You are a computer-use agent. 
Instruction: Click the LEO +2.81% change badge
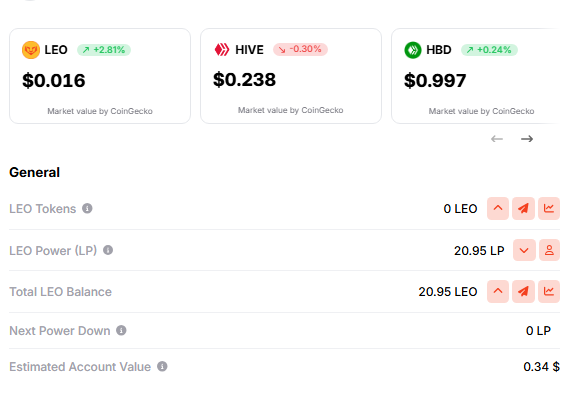point(104,50)
